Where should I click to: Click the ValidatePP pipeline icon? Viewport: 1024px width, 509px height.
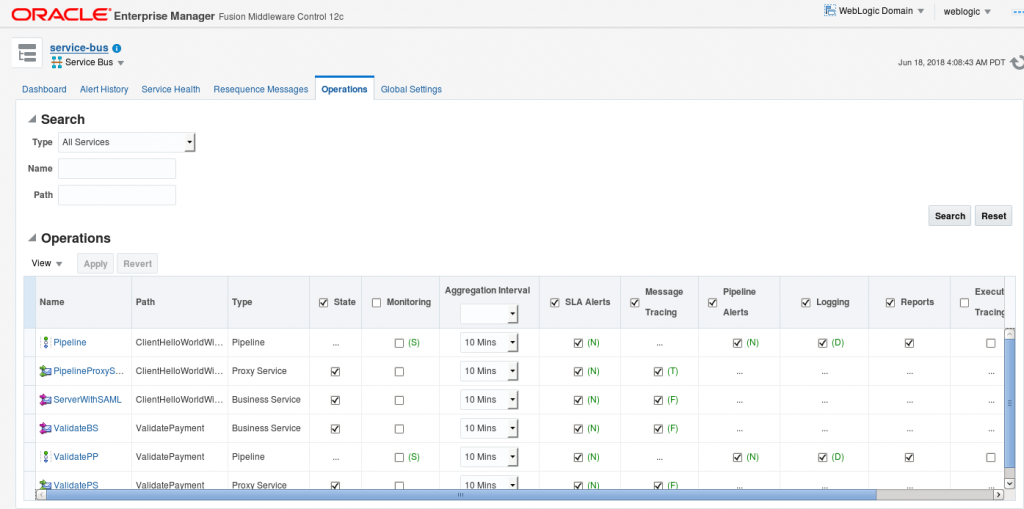46,457
